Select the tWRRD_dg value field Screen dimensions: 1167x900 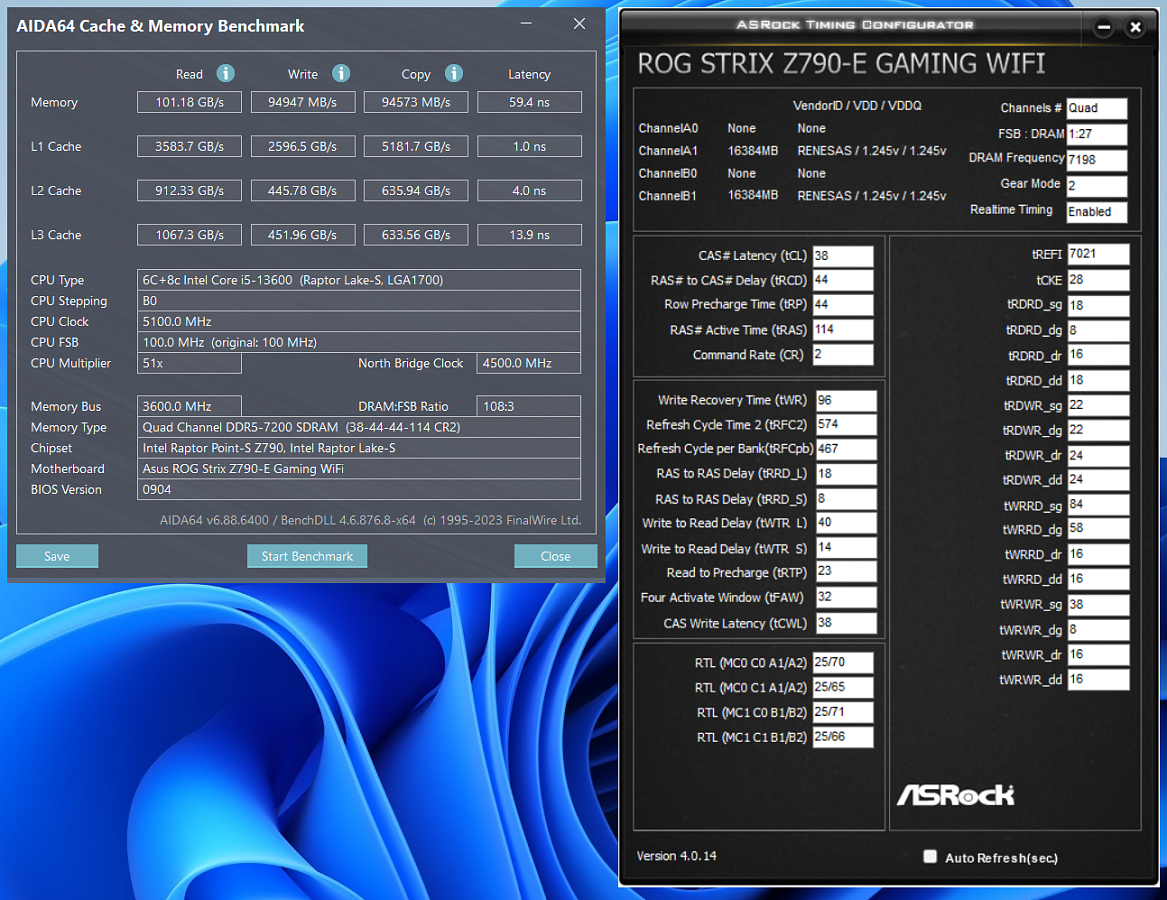[1099, 529]
